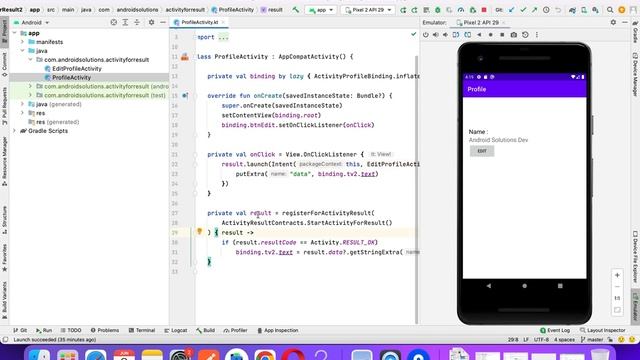This screenshot has width=640, height=360.
Task: Open the Profiler tool window
Action: pos(236,330)
